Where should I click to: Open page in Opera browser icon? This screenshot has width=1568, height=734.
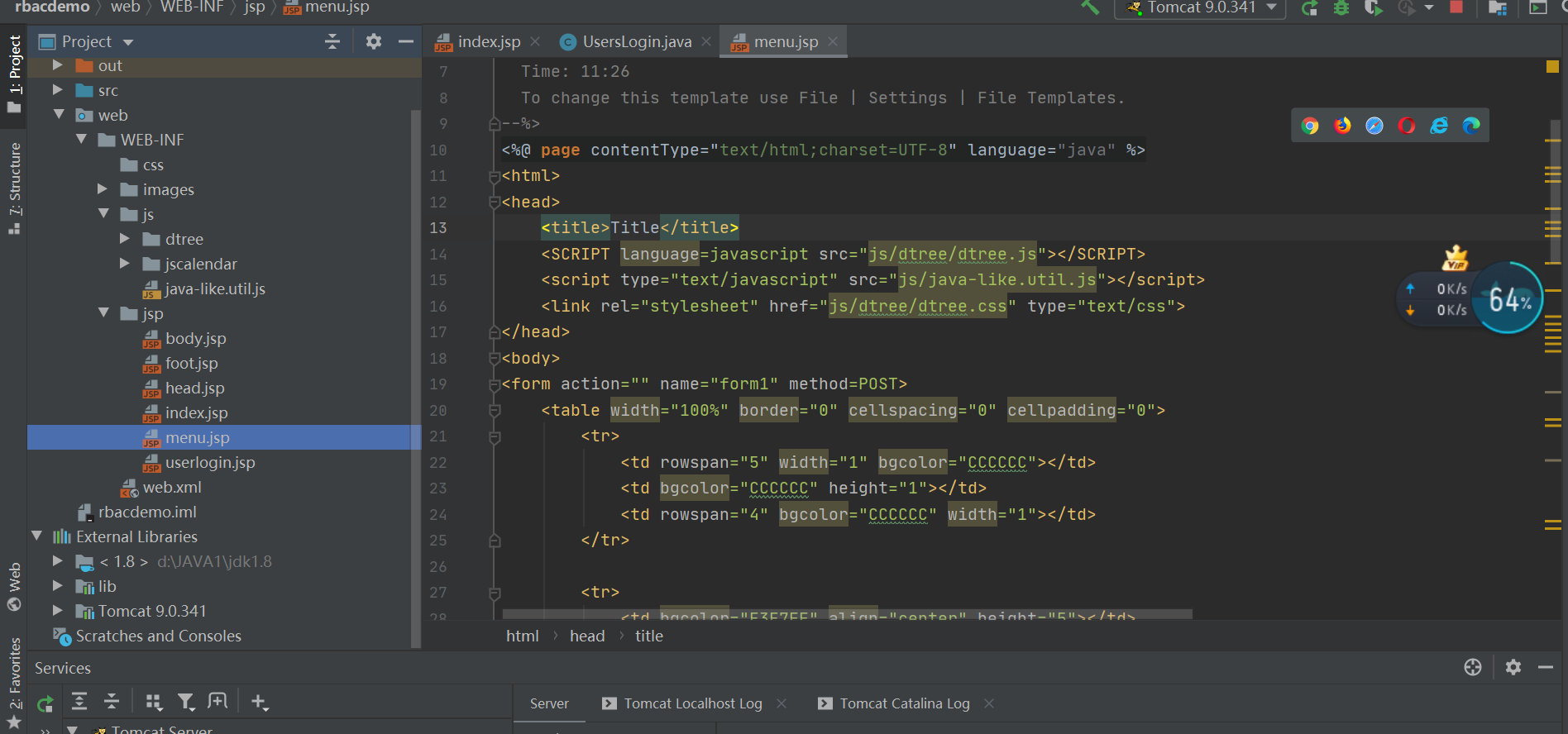tap(1407, 126)
